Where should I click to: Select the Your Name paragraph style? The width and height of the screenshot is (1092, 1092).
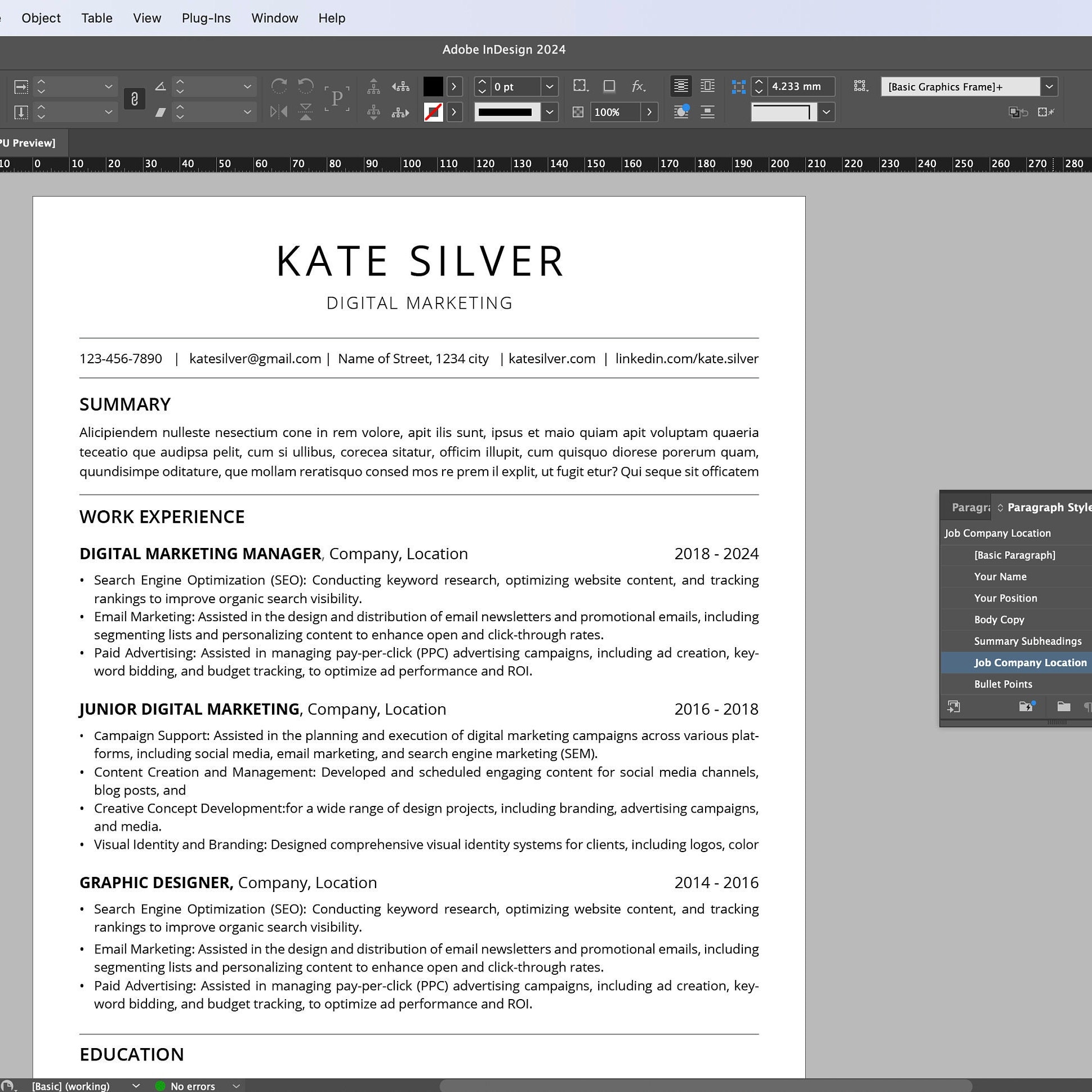[x=1000, y=577]
